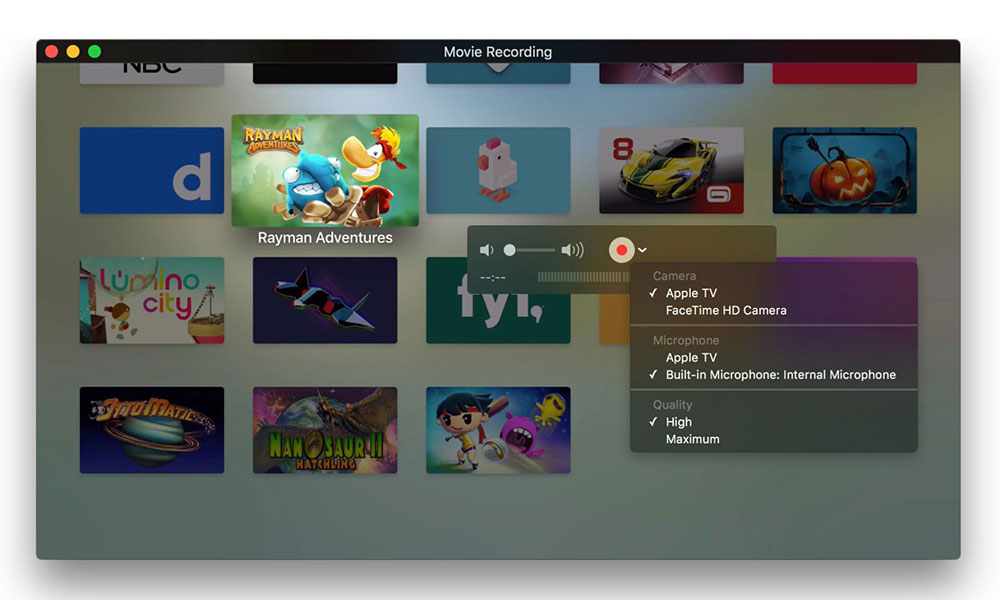Choose FaceTime HD Camera as camera source

pos(726,311)
